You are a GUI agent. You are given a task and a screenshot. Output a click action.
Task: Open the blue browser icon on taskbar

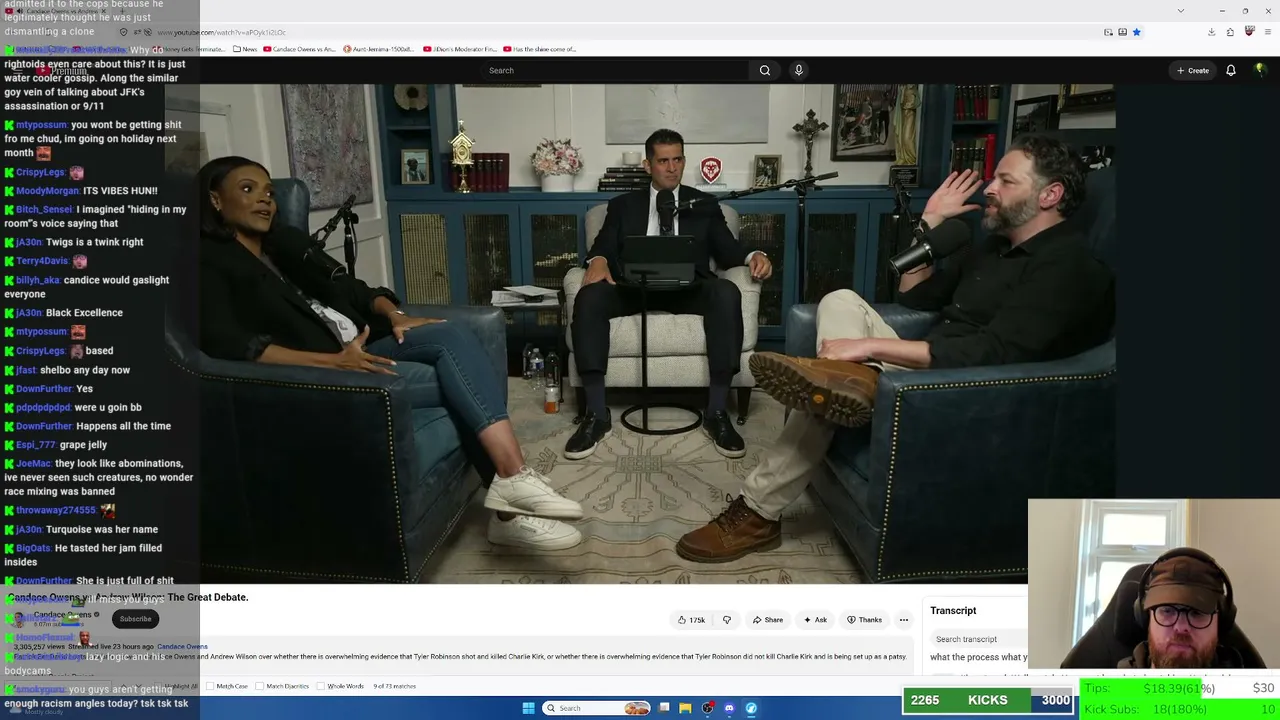[x=751, y=708]
